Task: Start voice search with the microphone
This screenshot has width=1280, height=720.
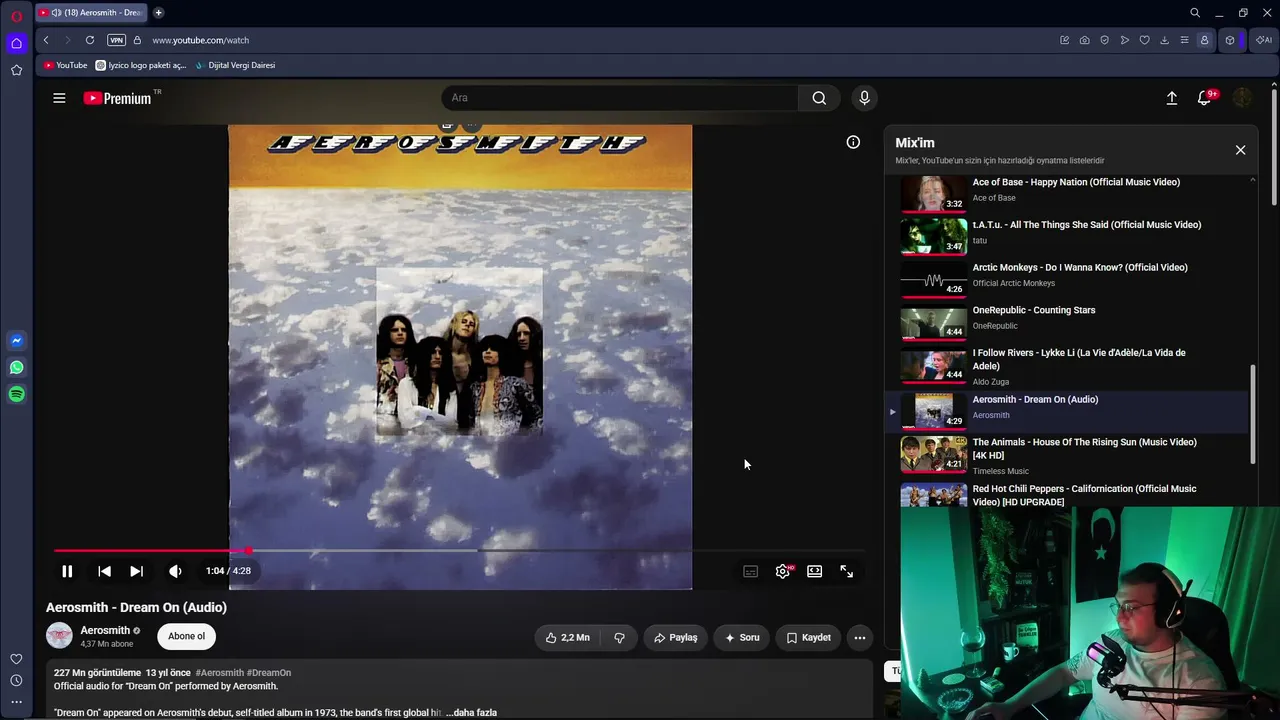Action: point(865,98)
